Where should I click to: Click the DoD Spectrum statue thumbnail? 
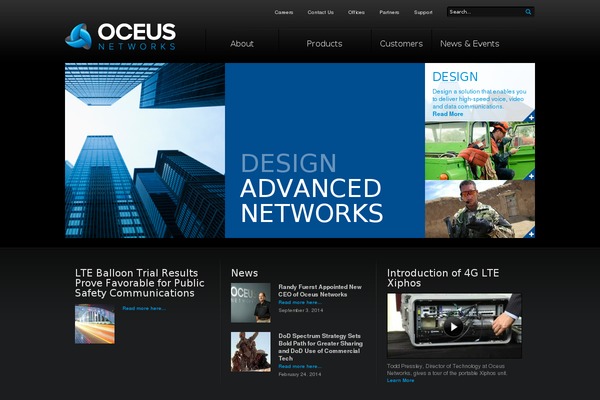tap(251, 352)
